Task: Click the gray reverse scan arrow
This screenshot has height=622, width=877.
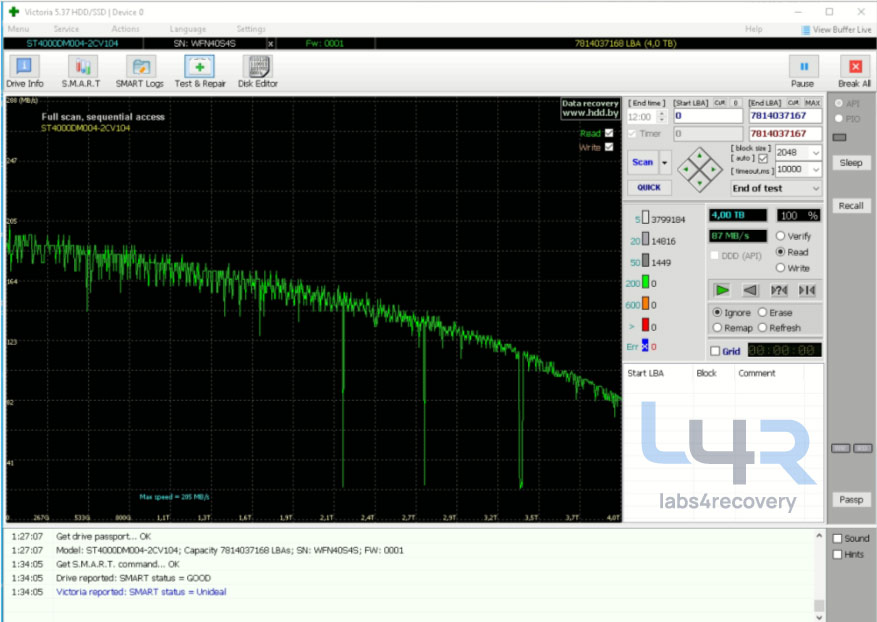Action: point(750,290)
